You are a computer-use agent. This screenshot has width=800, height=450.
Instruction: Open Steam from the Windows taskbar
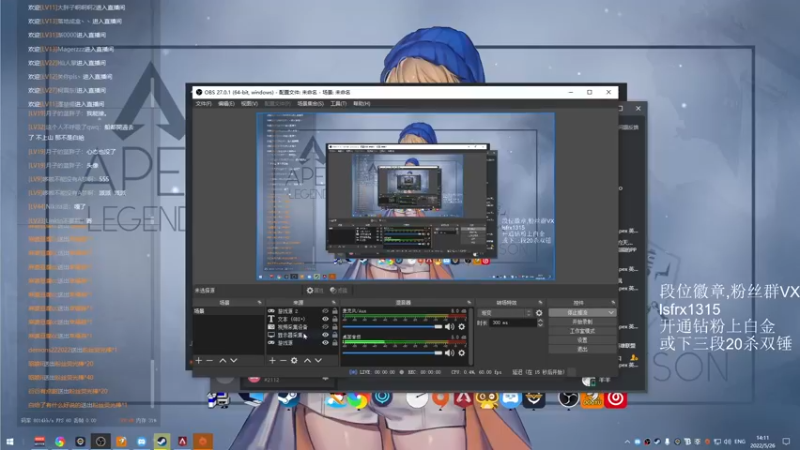coord(162,441)
